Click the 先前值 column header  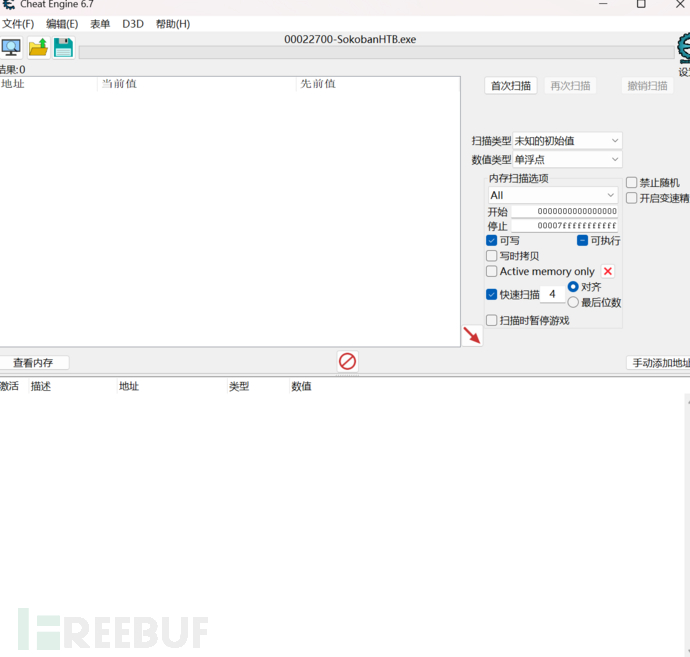click(378, 84)
